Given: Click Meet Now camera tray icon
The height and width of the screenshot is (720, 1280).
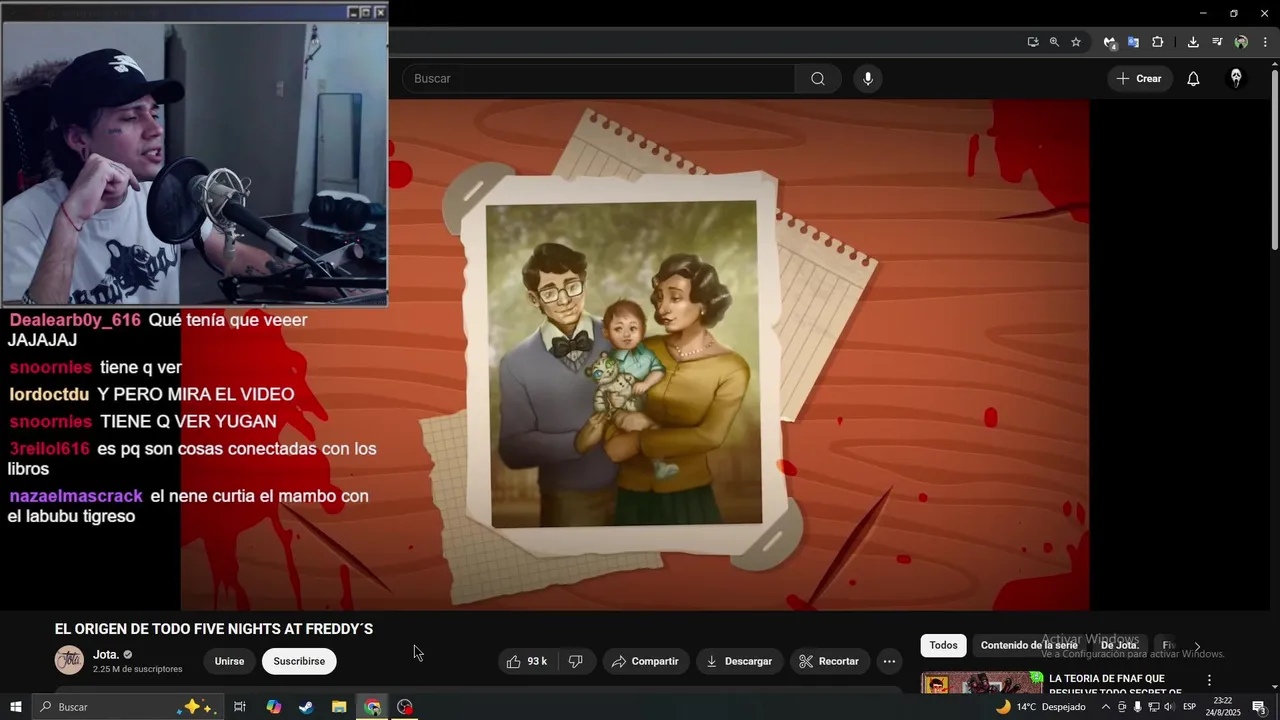Looking at the screenshot, I should (x=1122, y=707).
